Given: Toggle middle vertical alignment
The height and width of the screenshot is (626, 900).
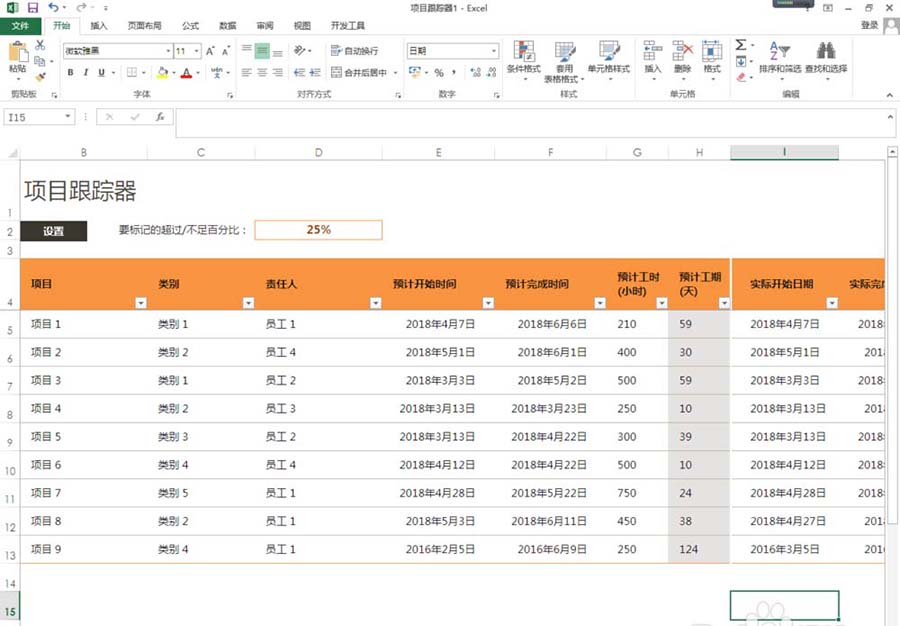Looking at the screenshot, I should coord(262,51).
